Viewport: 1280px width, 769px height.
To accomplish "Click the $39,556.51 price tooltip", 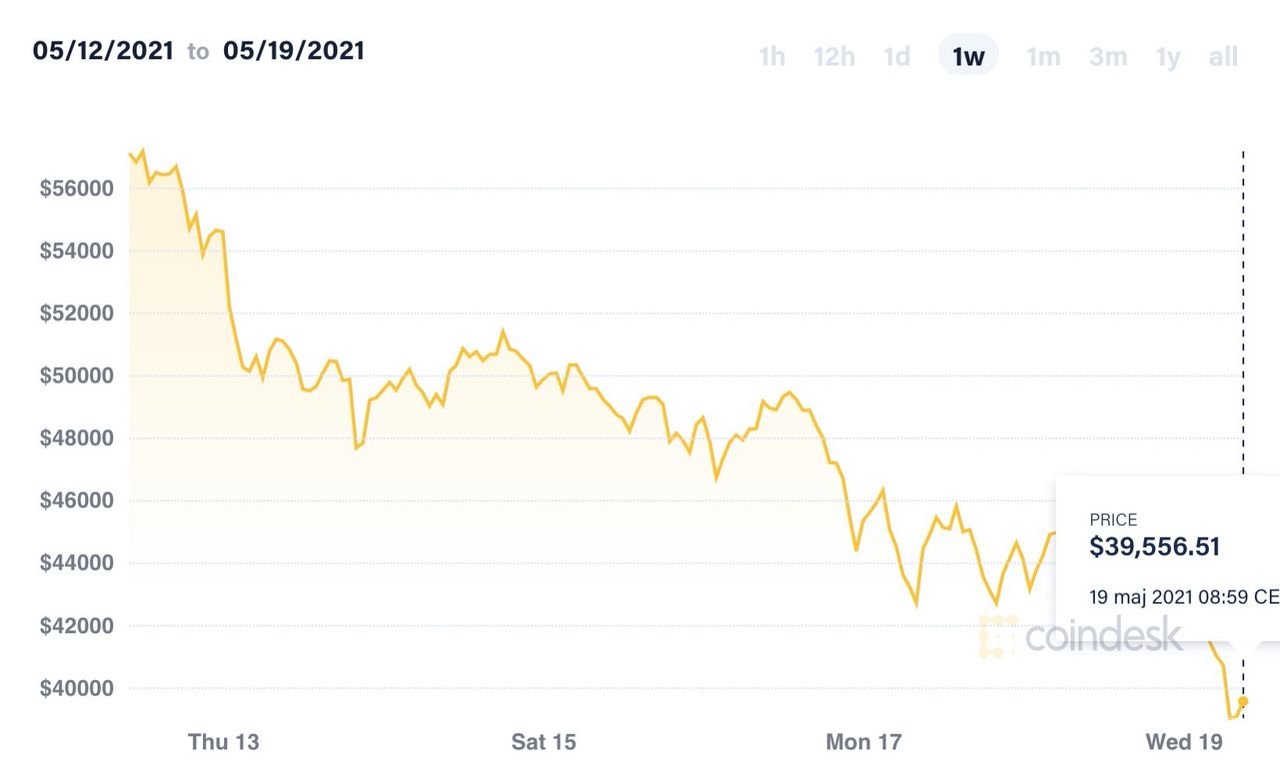I will click(1168, 558).
